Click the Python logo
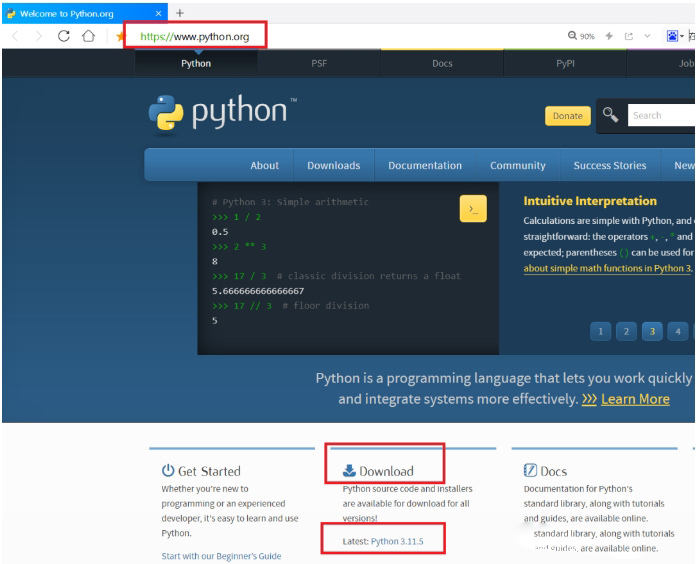Viewport: 700px width, 564px height. point(222,113)
